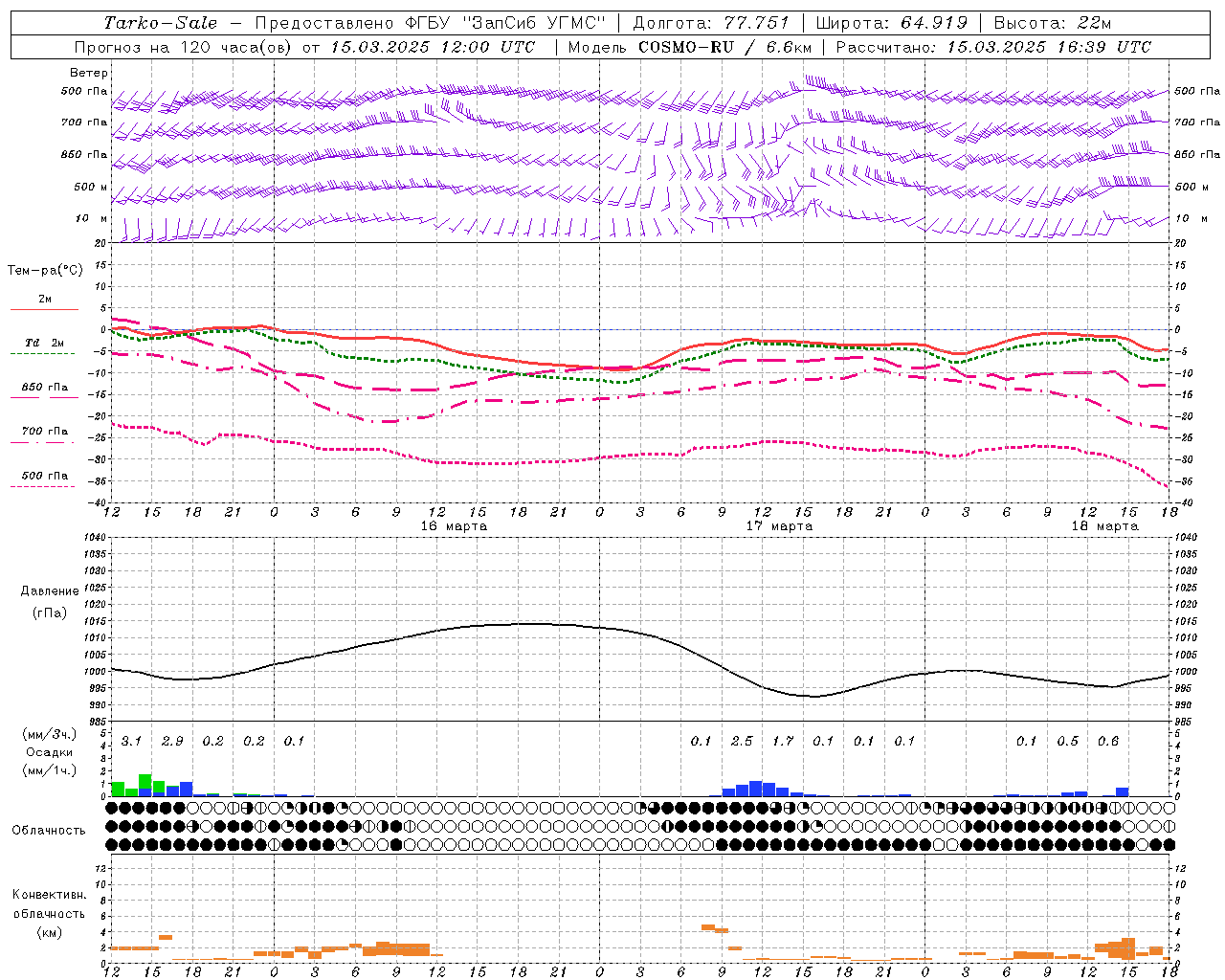Click the '(мм/1ч.)' precipitation unit label
This screenshot has width=1225, height=980.
pyautogui.click(x=50, y=770)
